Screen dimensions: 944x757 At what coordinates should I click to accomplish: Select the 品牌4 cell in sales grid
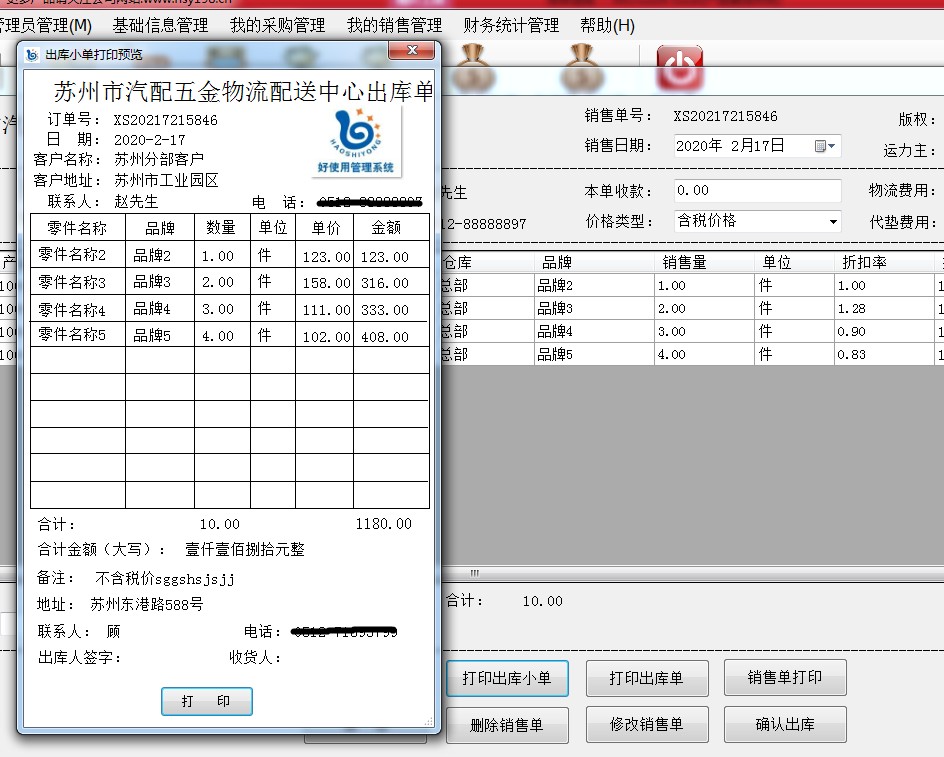click(x=594, y=331)
